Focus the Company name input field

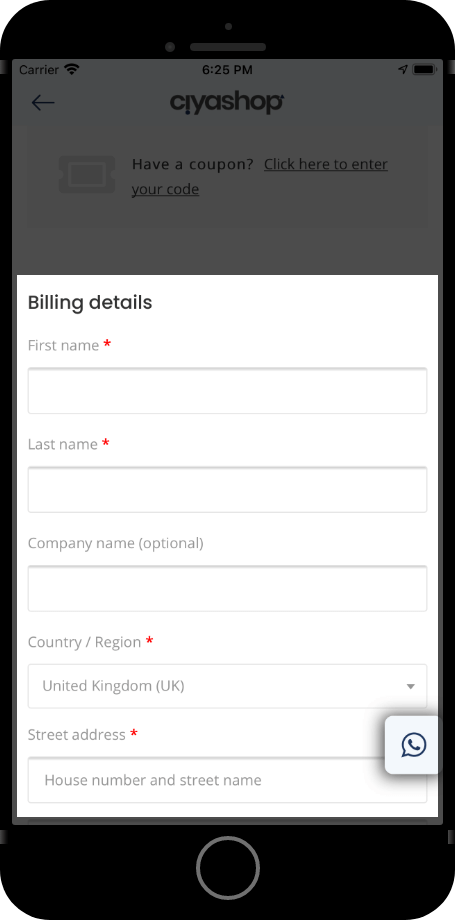click(x=227, y=588)
